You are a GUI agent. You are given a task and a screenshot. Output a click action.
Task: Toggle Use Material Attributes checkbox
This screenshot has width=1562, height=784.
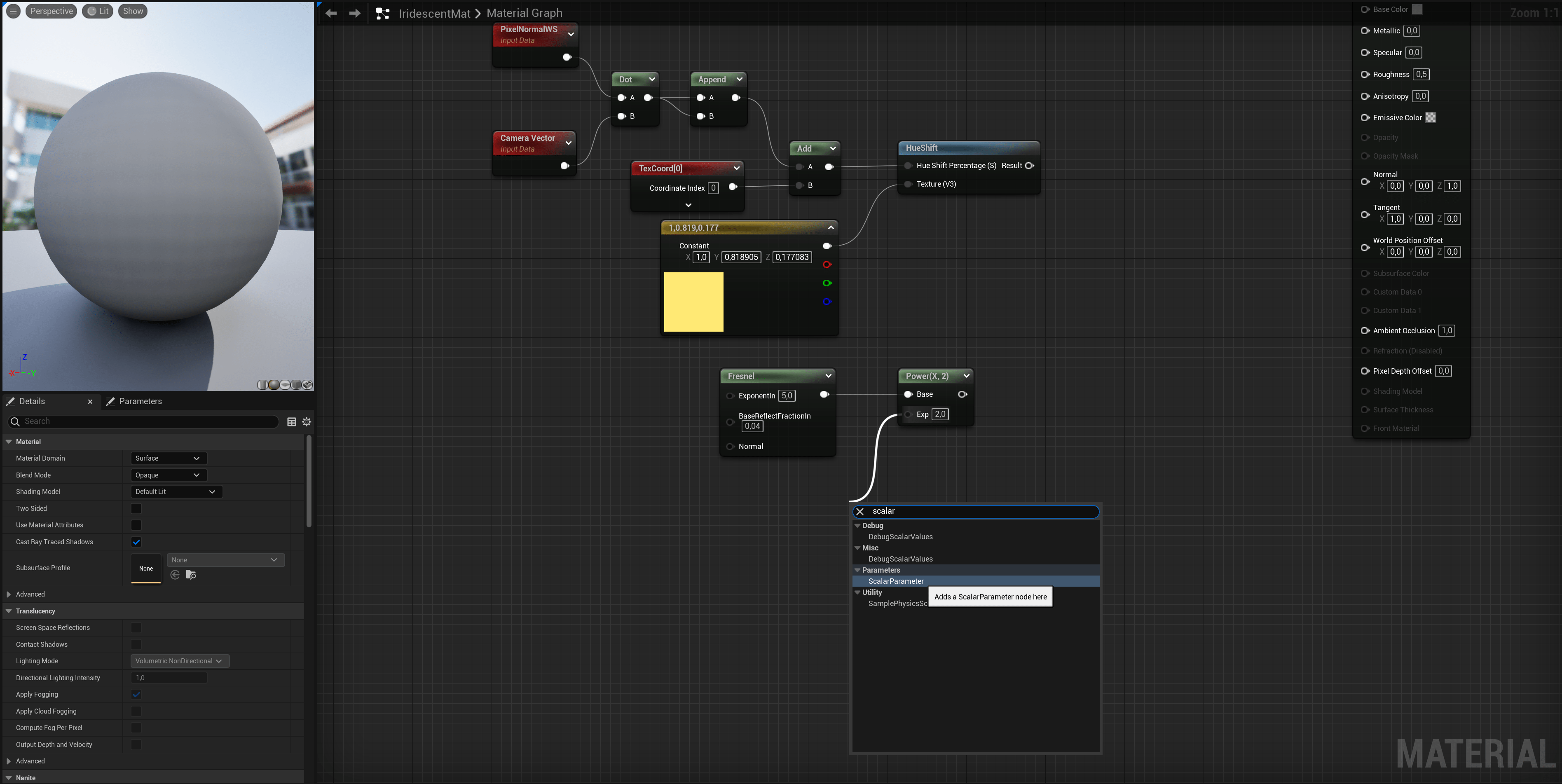[x=136, y=525]
